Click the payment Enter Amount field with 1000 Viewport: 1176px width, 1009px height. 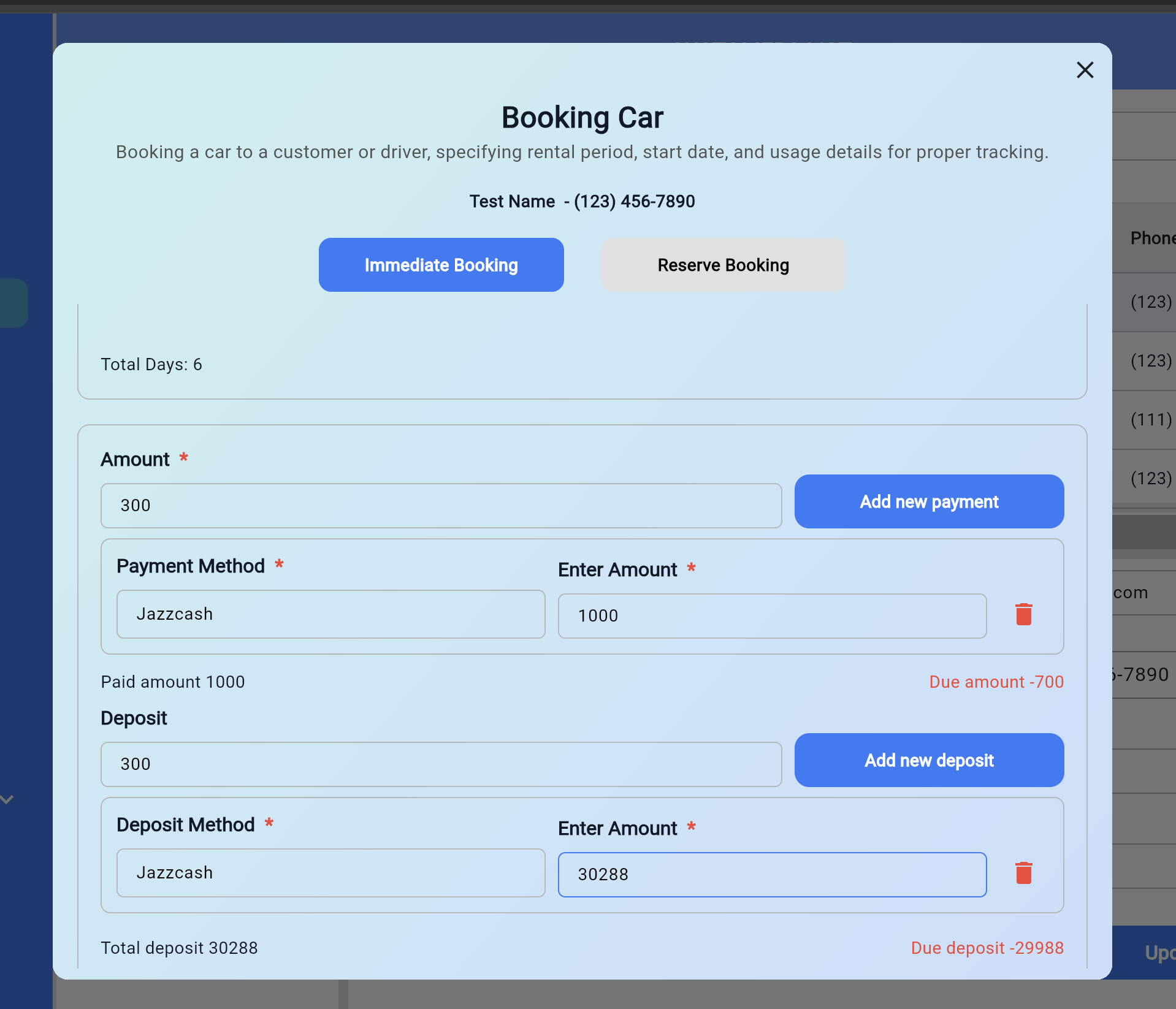pyautogui.click(x=772, y=616)
